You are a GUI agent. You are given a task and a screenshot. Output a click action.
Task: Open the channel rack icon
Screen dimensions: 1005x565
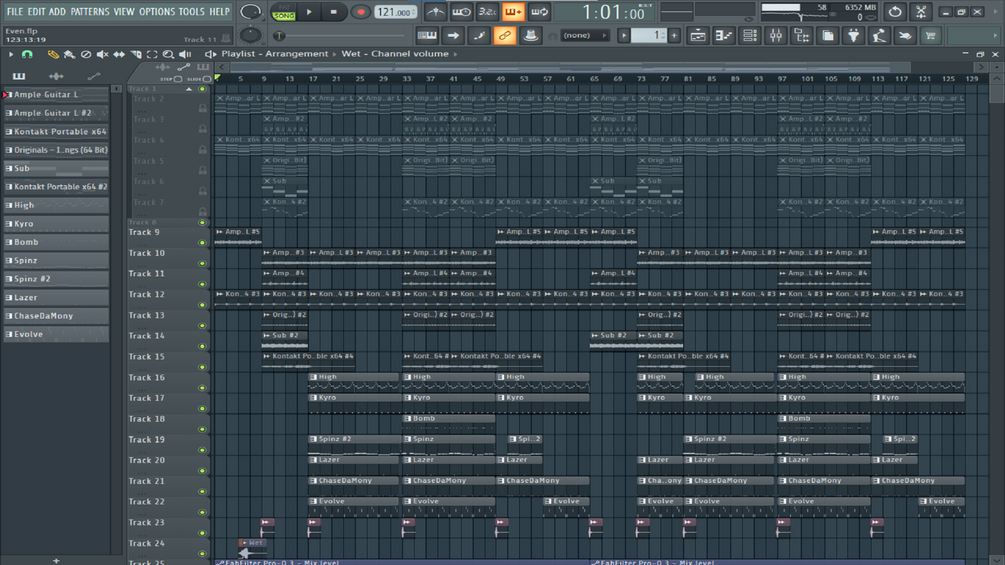tap(749, 36)
